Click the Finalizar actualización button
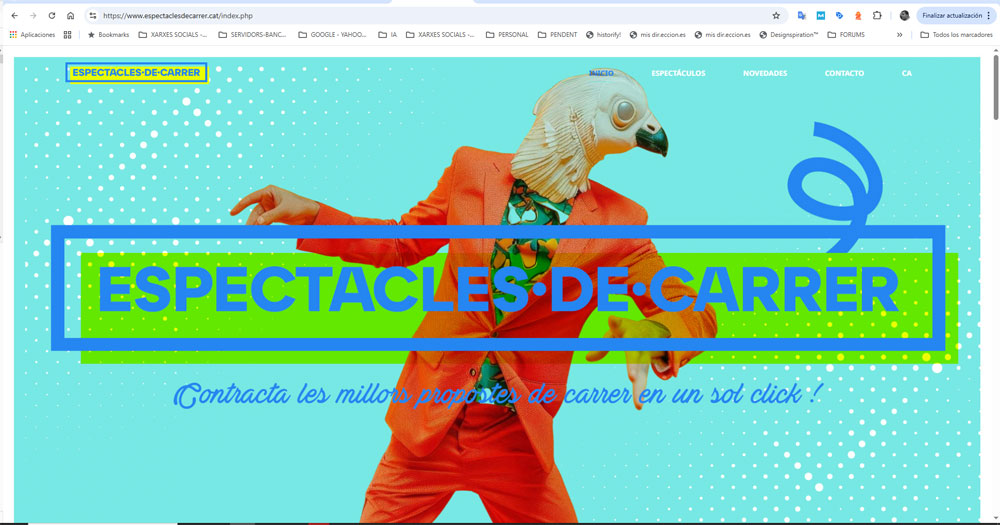The image size is (1000, 525). coord(951,16)
